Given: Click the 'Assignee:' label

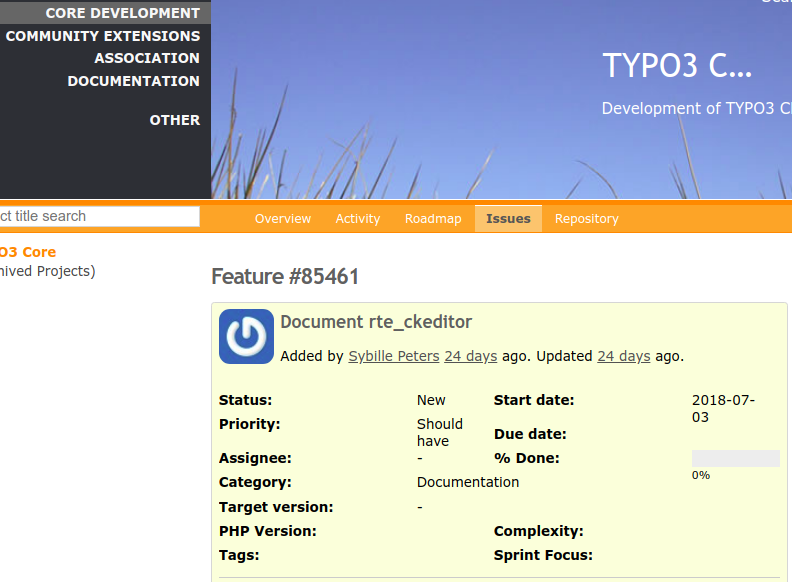Looking at the screenshot, I should click(255, 458).
